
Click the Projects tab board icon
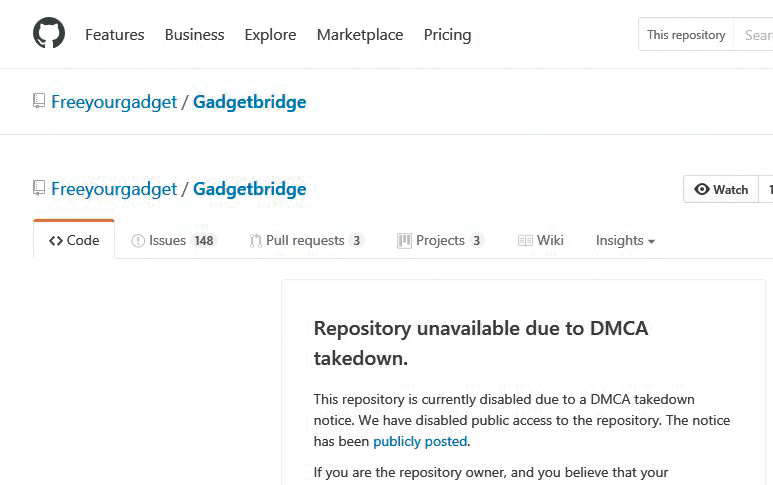[x=404, y=241]
